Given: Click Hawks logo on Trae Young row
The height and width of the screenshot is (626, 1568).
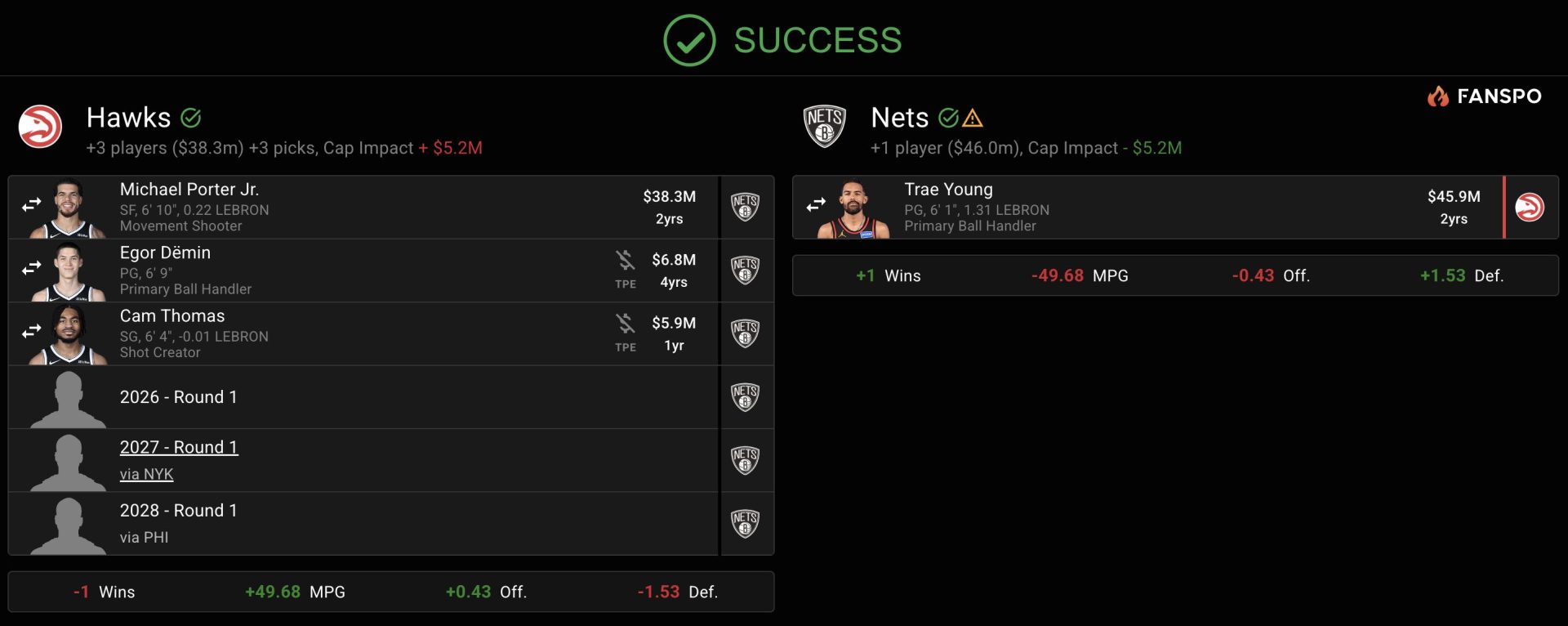Looking at the screenshot, I should click(1530, 208).
